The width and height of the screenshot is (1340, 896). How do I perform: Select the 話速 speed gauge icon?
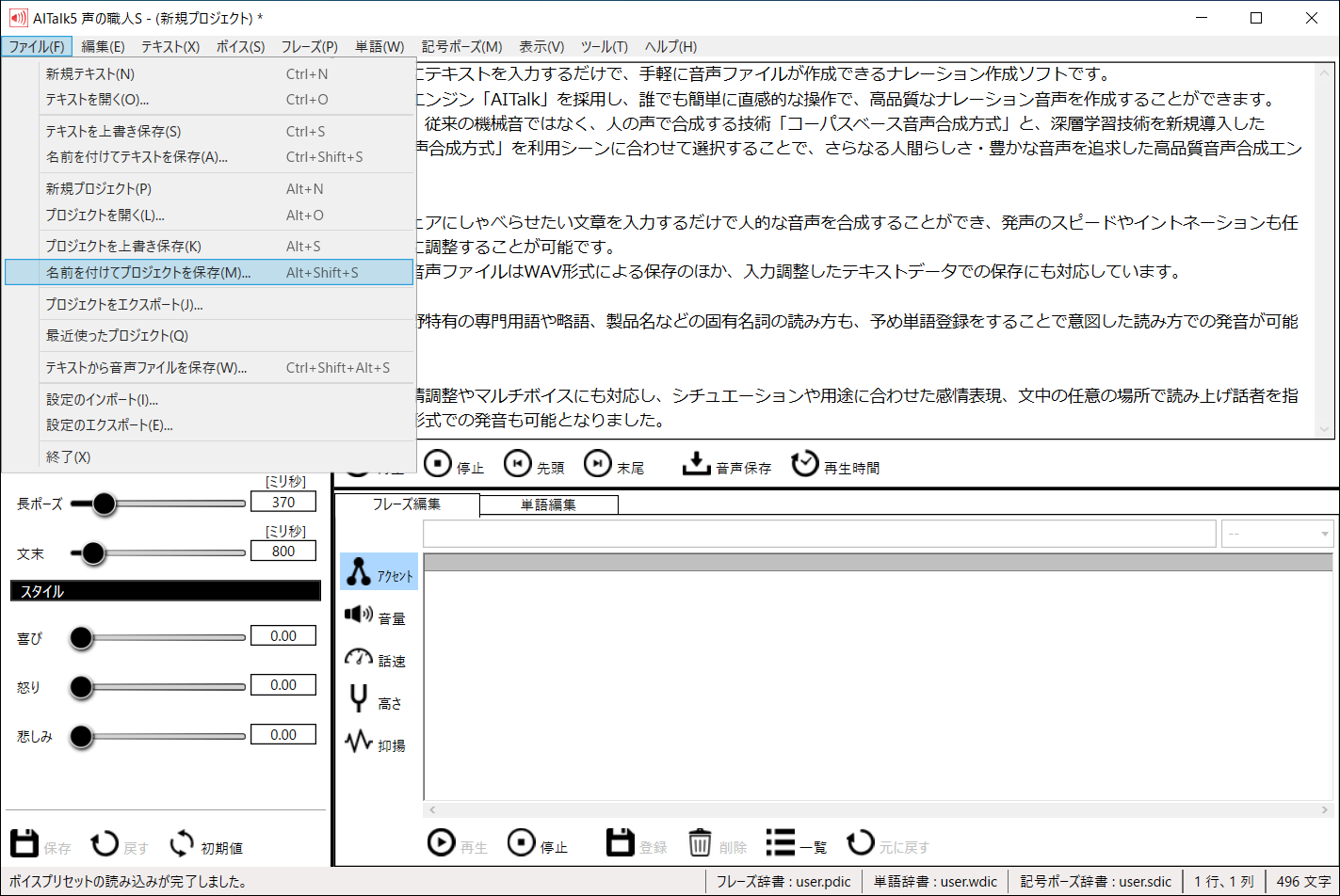click(x=359, y=657)
